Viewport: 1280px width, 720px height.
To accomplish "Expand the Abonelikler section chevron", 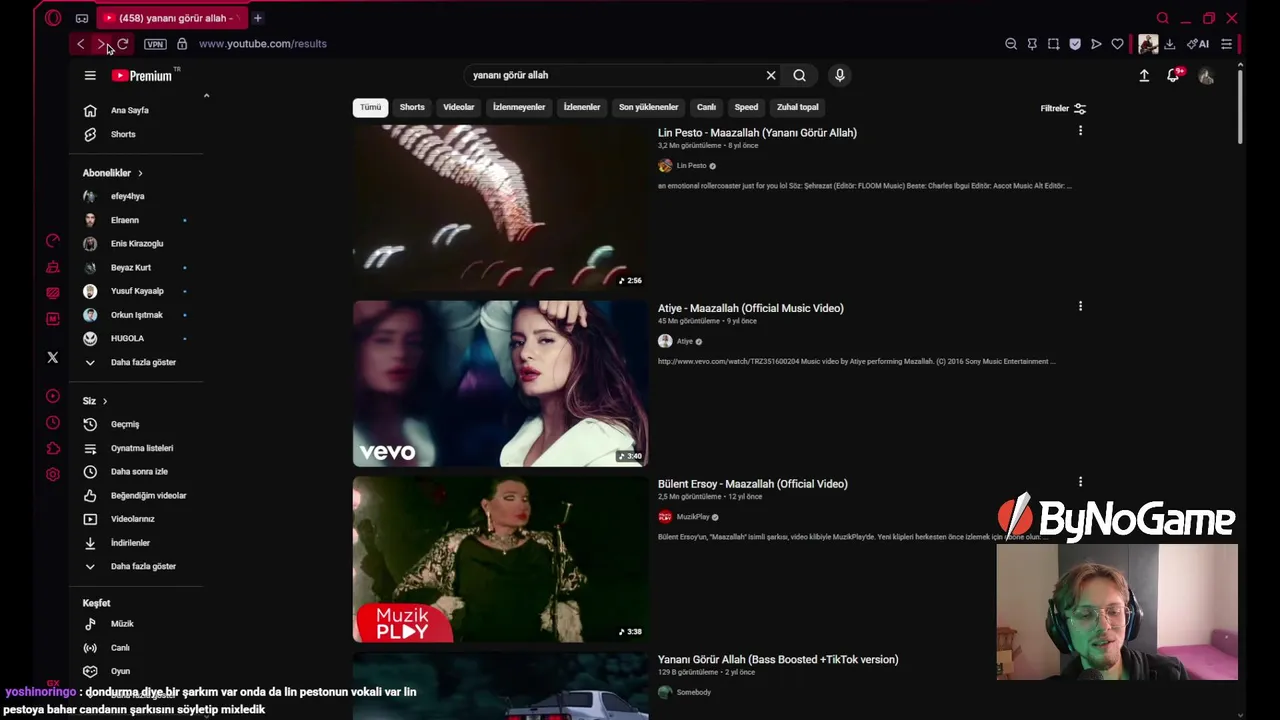I will pos(140,173).
